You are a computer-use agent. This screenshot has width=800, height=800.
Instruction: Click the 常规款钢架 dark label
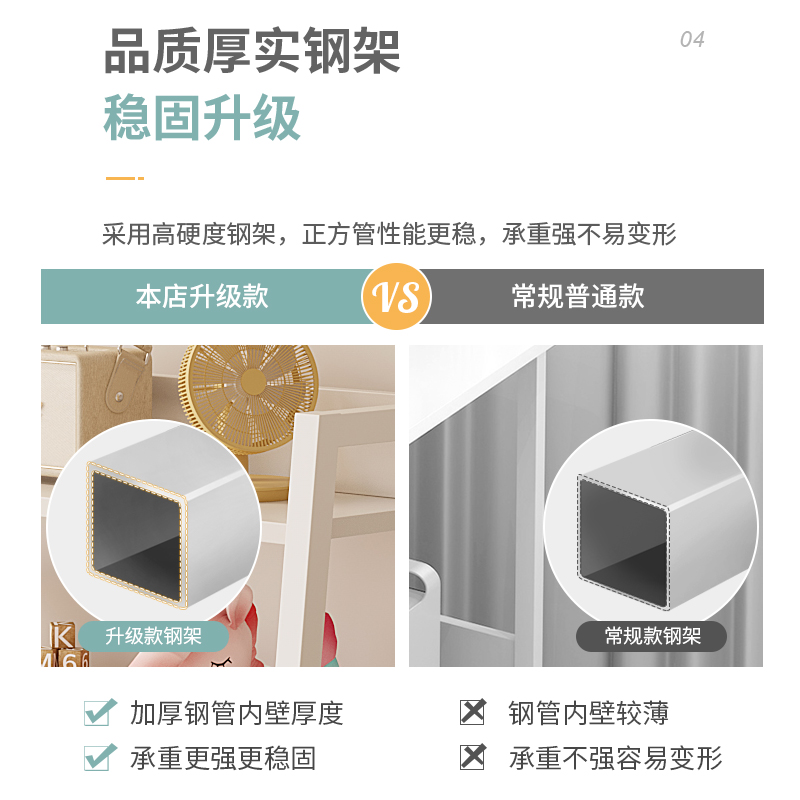652,636
